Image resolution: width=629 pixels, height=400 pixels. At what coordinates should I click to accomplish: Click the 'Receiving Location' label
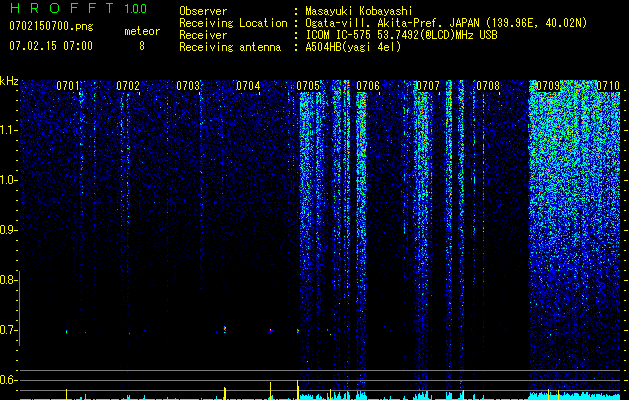233,23
